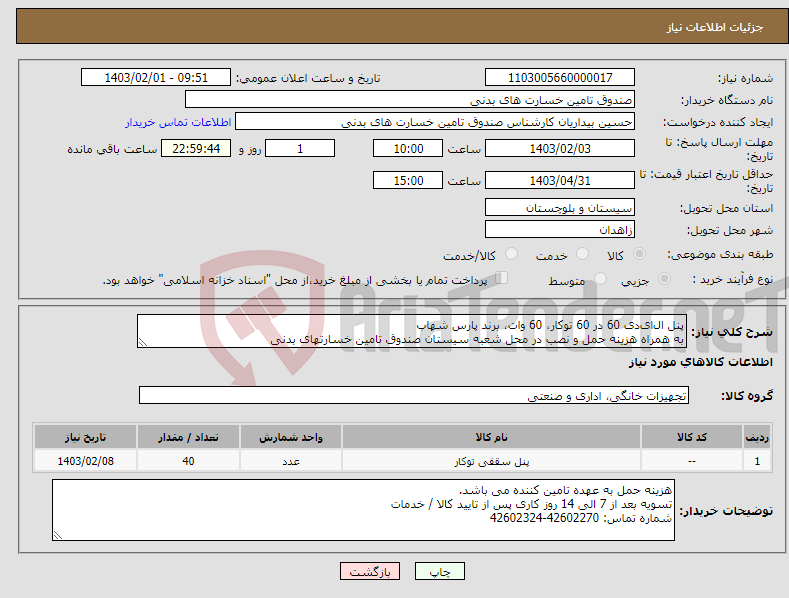The width and height of the screenshot is (789, 598).
Task: Click the توضیحات خریدار notes textarea
Action: (x=363, y=510)
